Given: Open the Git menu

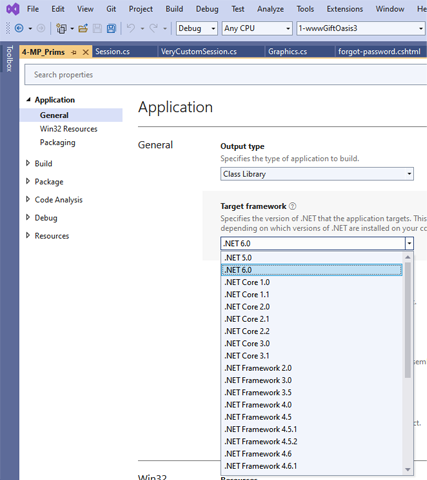Looking at the screenshot, I should tap(111, 9).
